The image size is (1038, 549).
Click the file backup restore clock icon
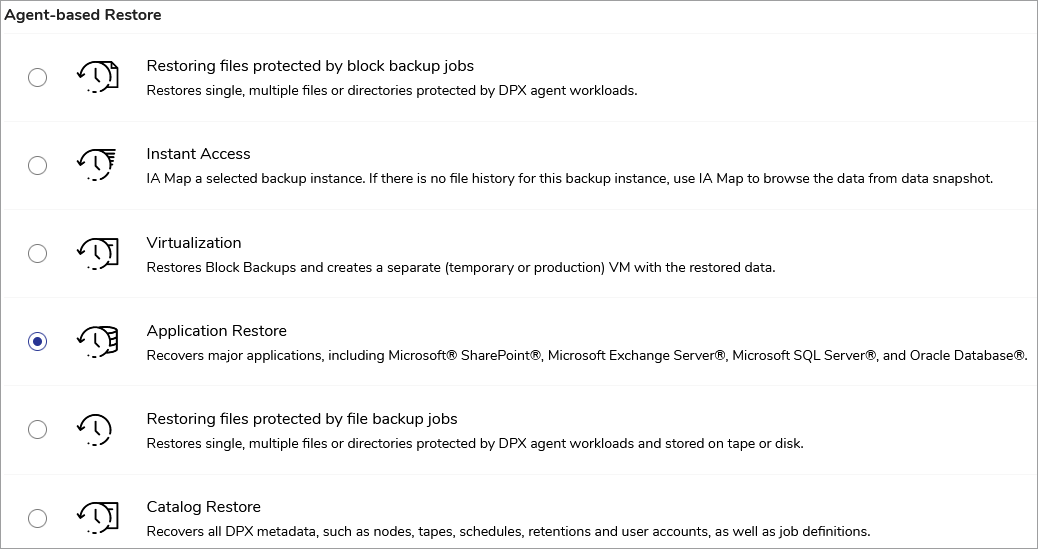coord(95,429)
